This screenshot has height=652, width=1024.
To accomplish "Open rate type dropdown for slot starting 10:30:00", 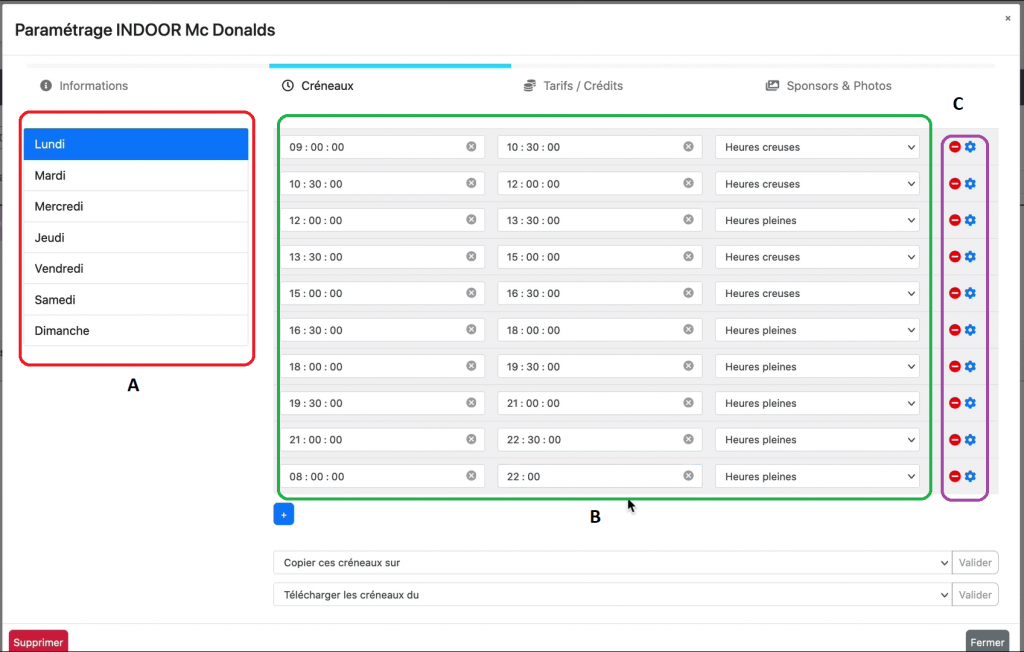I will 817,184.
